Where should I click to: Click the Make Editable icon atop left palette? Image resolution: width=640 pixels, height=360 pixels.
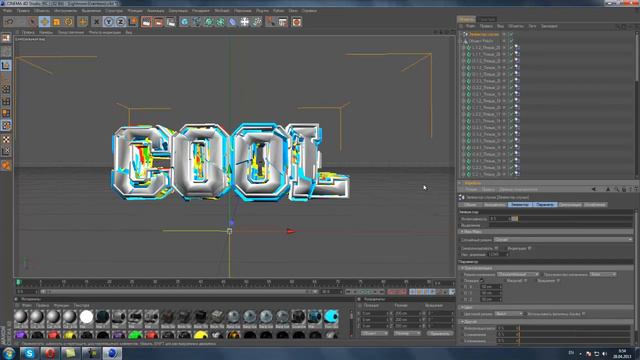tap(6, 38)
